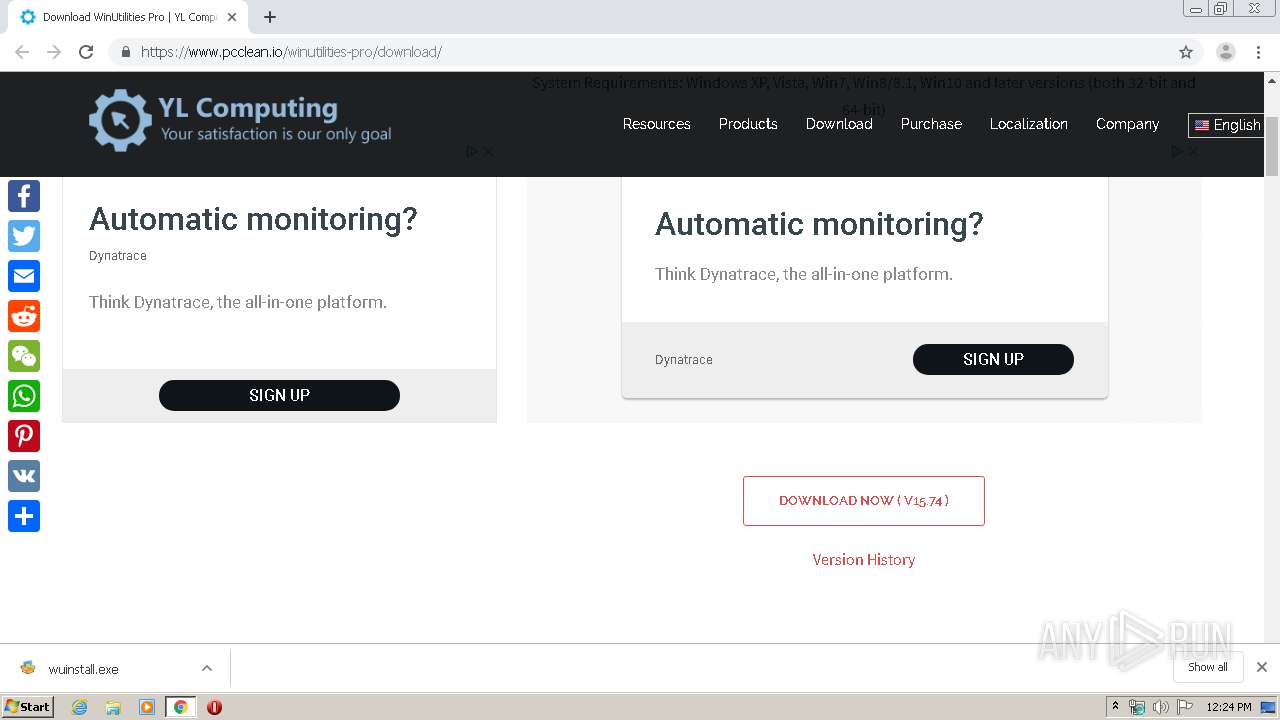
Task: Show hidden system tray icons
Action: (x=1116, y=707)
